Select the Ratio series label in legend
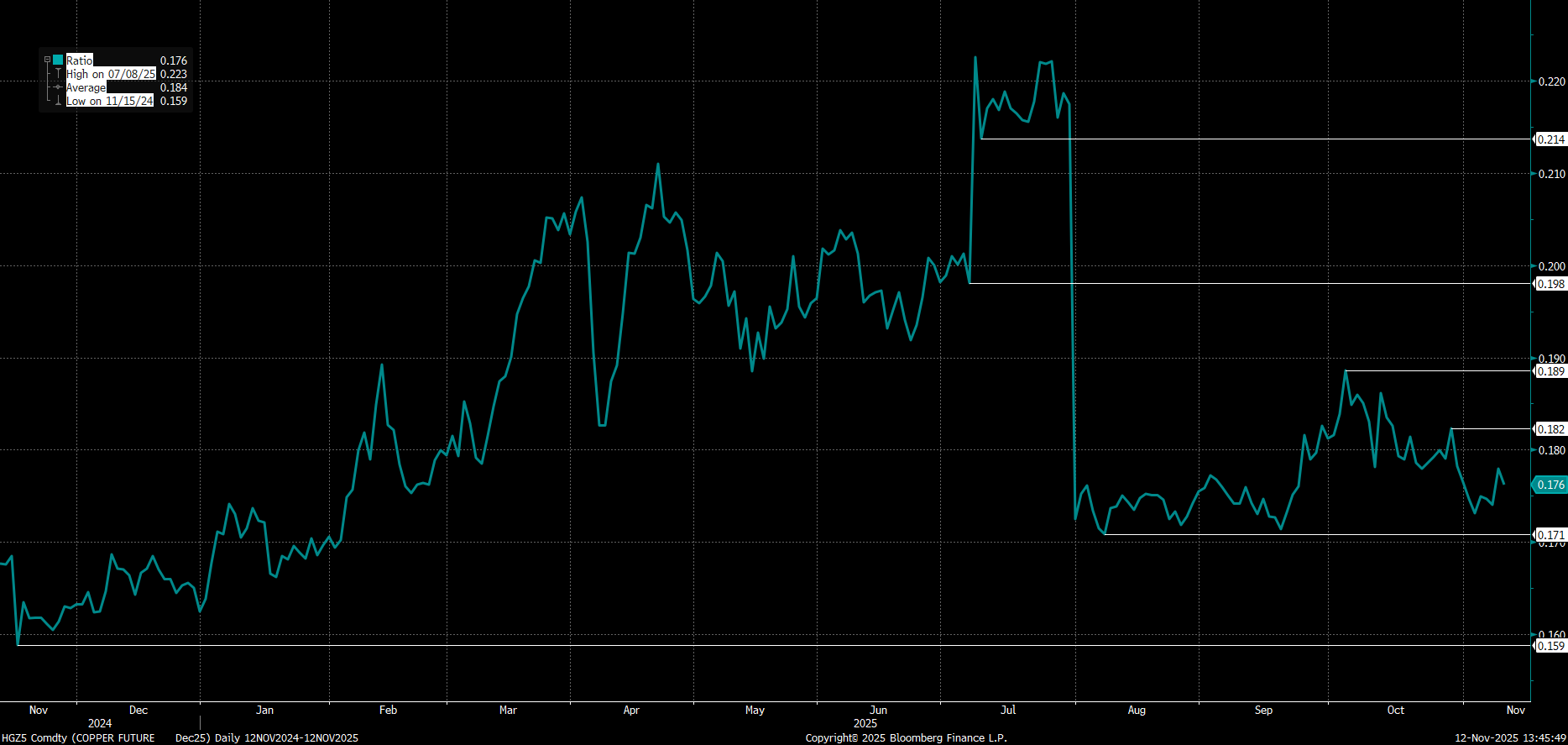Viewport: 1568px width, 745px height. (80, 60)
